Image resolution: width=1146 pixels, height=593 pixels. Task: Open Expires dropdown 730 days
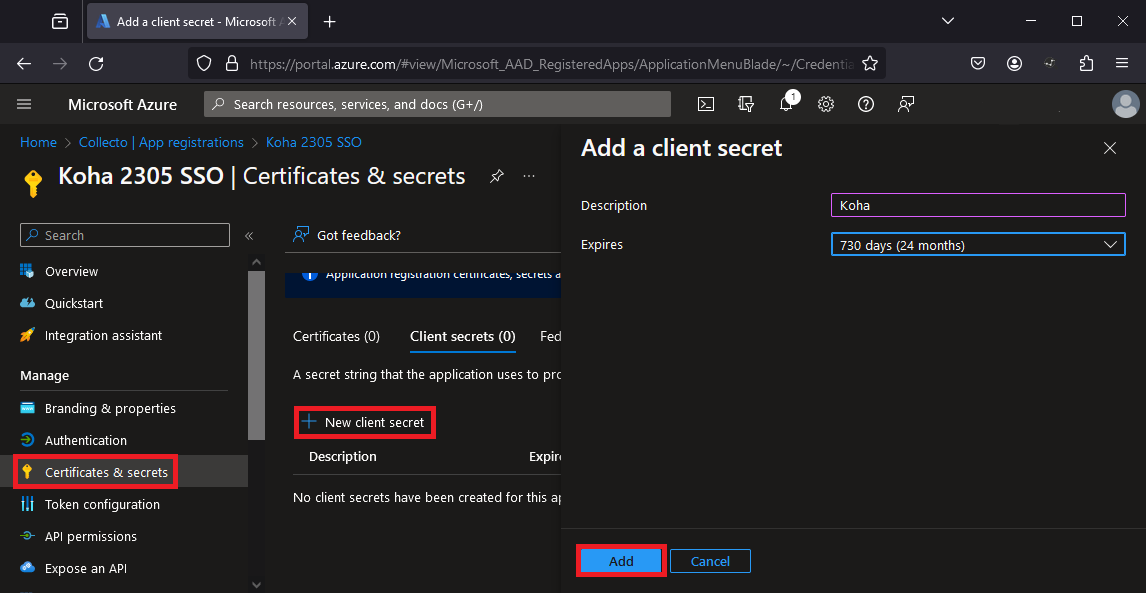pyautogui.click(x=978, y=245)
